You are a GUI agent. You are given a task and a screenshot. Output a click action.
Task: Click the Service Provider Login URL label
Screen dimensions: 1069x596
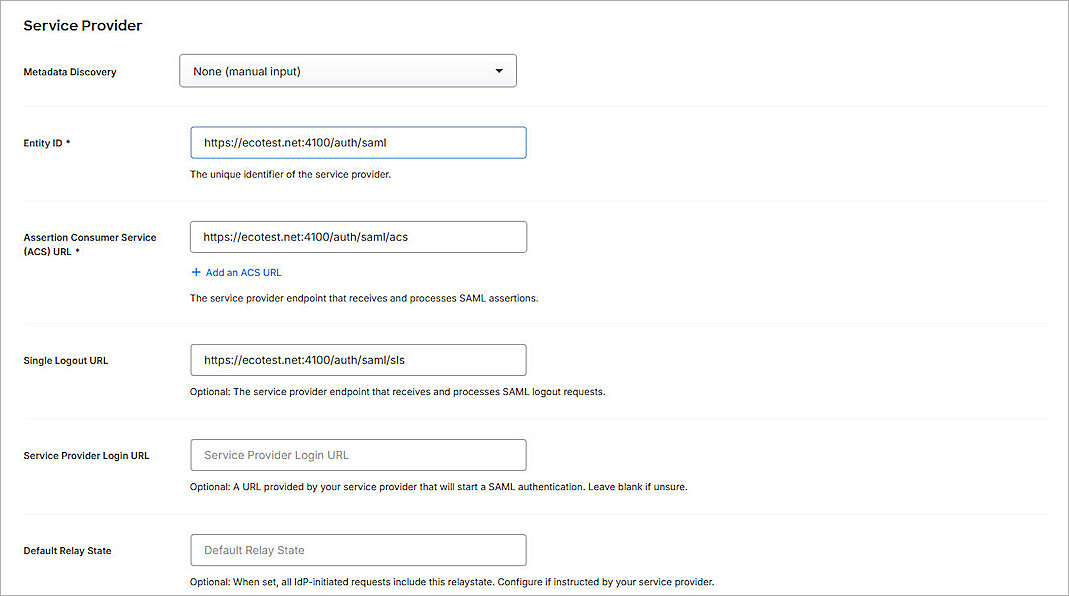(x=87, y=456)
